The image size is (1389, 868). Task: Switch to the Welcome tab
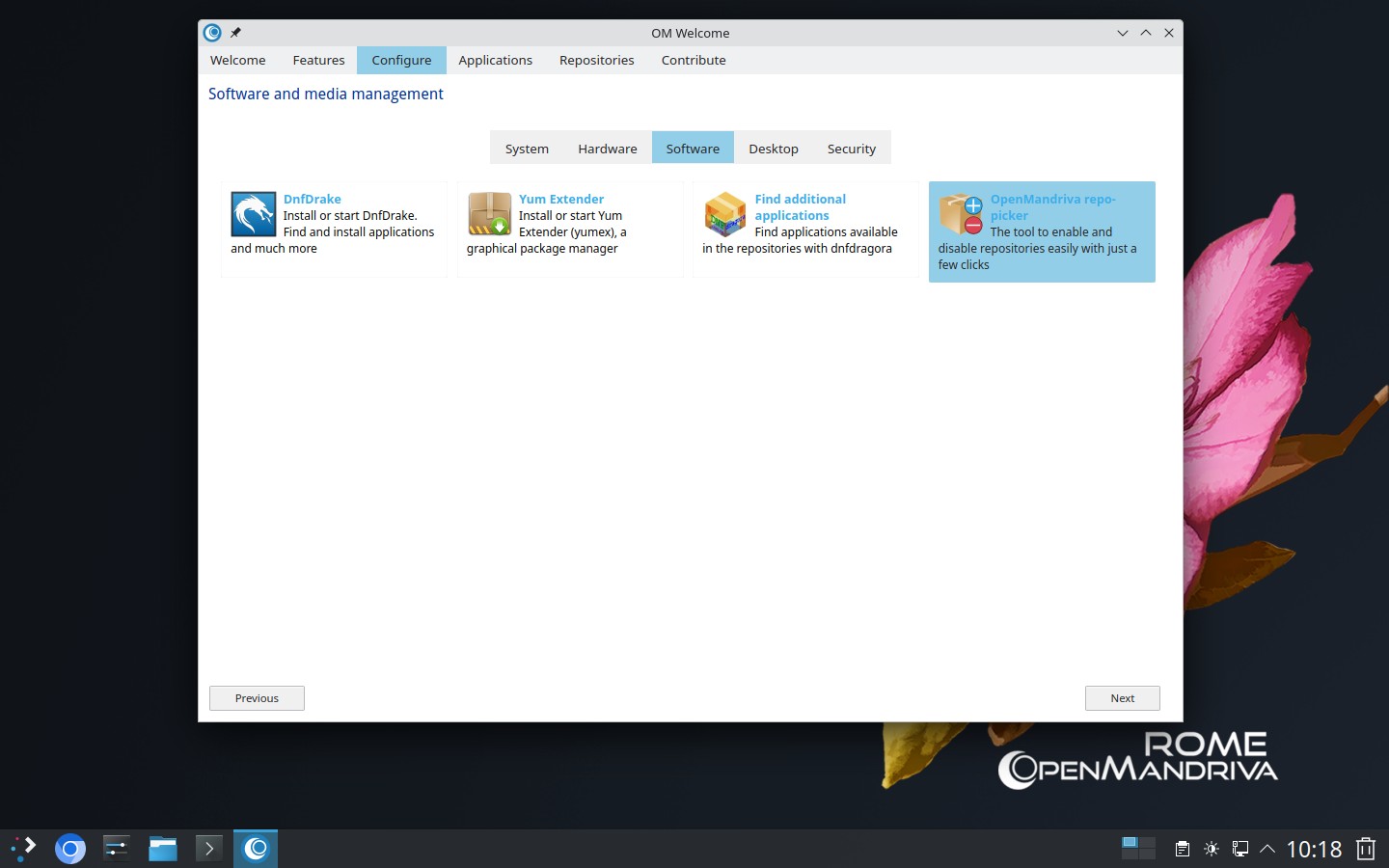[237, 60]
